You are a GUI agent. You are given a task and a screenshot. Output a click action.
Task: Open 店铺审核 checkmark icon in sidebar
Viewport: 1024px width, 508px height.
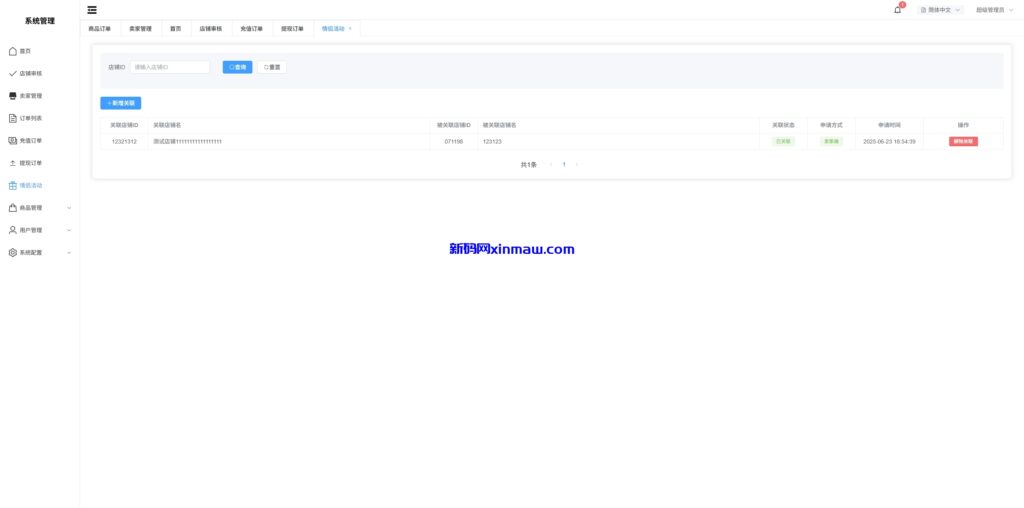click(x=12, y=74)
